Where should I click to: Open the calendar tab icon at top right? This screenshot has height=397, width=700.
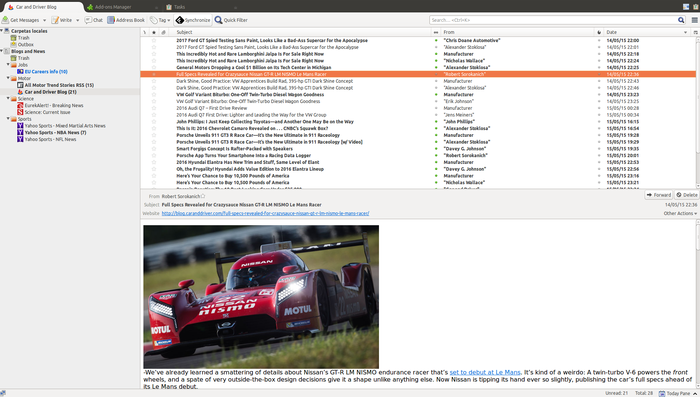[x=686, y=7]
